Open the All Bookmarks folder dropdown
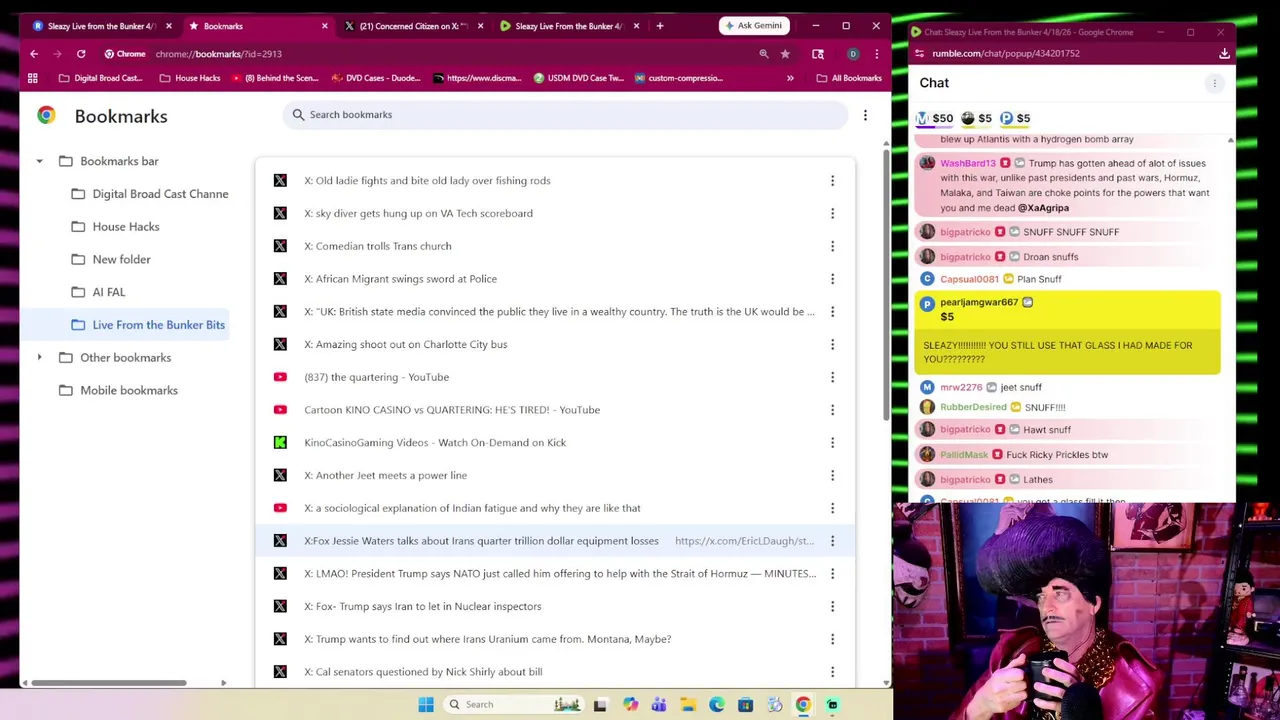Screen dimensions: 1280x720 (x=849, y=78)
